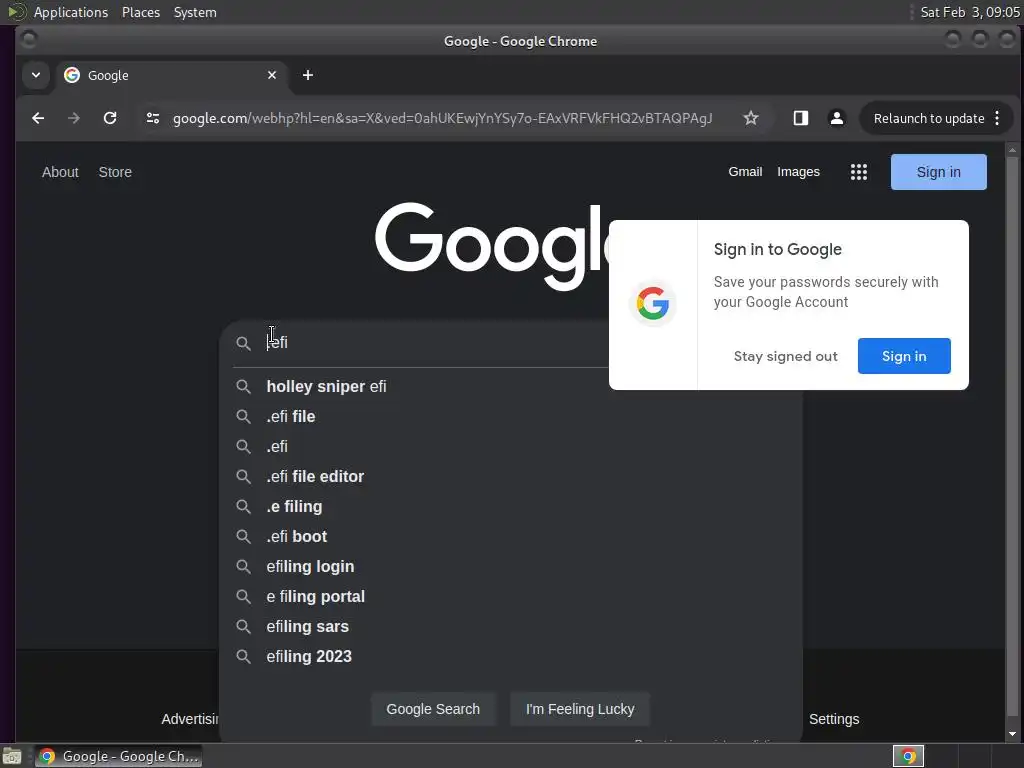Choose suggestion 'efiling sars'
This screenshot has height=768, width=1024.
(x=511, y=627)
